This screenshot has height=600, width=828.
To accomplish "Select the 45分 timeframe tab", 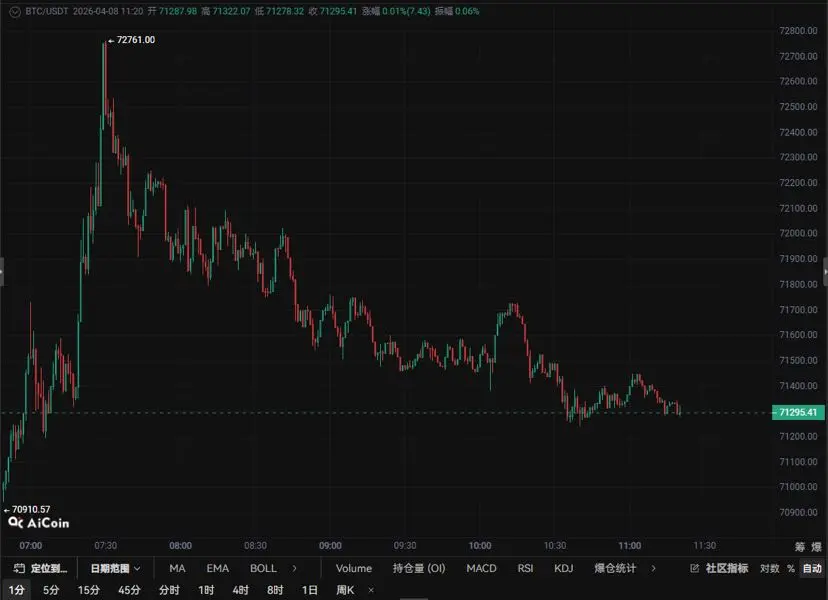I will 129,590.
